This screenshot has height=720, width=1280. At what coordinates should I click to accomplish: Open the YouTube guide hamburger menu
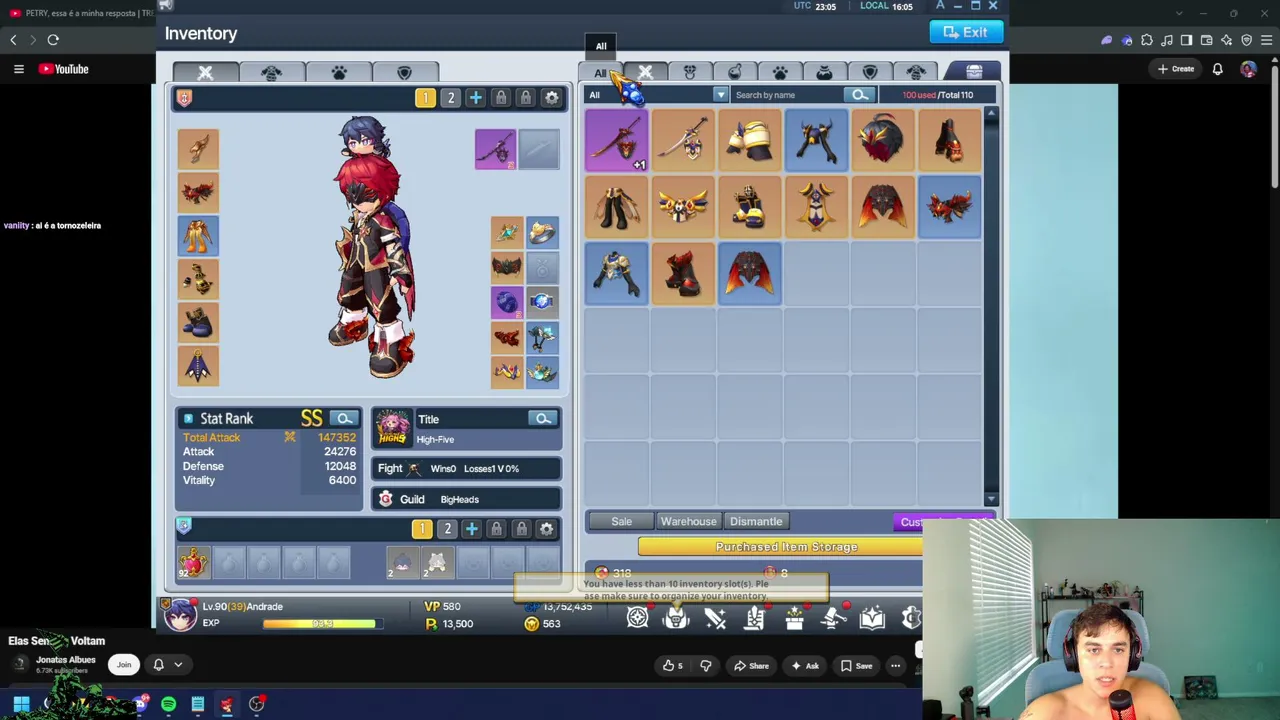pos(18,69)
